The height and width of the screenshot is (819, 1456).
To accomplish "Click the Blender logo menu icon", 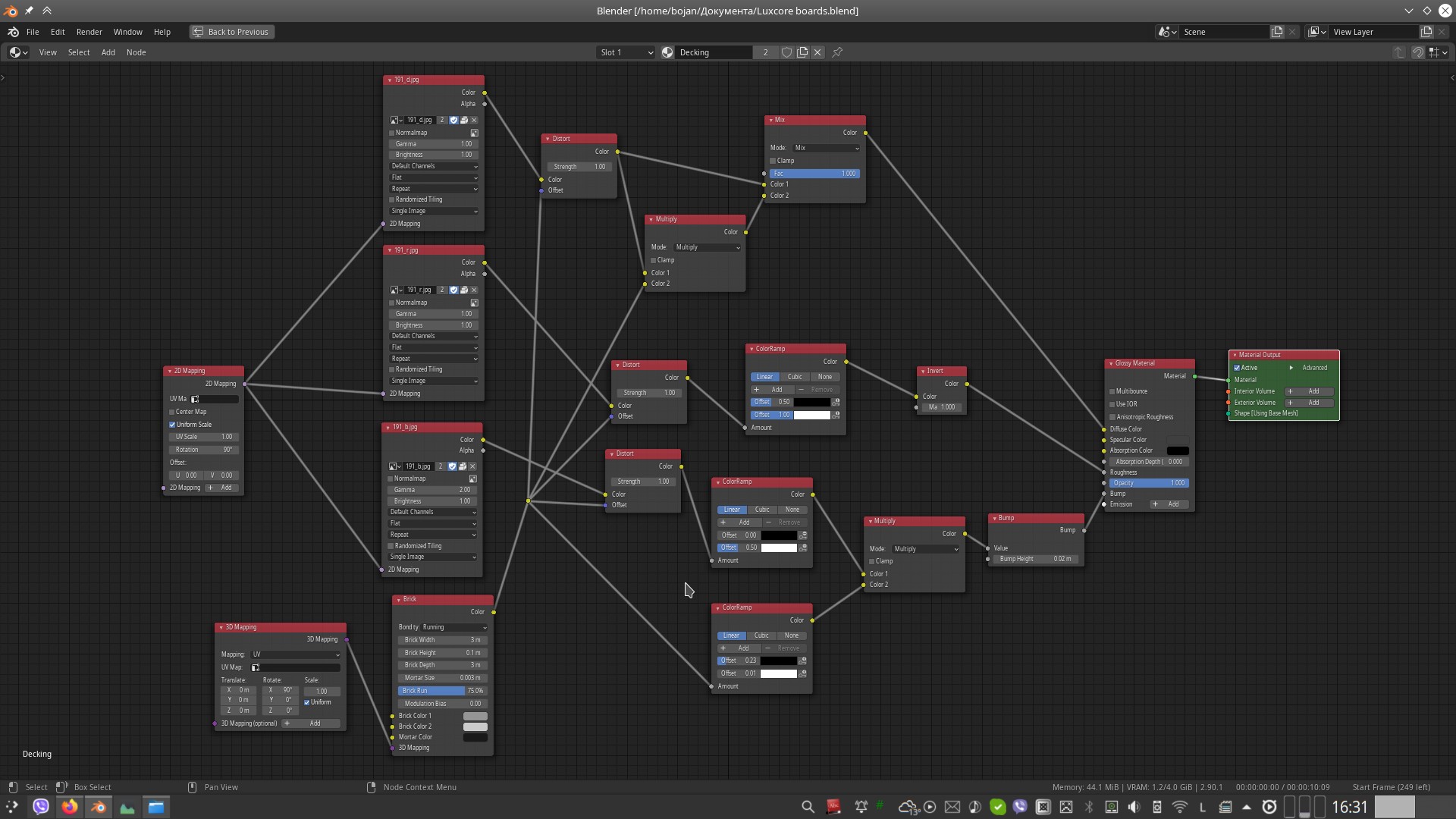I will 13,32.
